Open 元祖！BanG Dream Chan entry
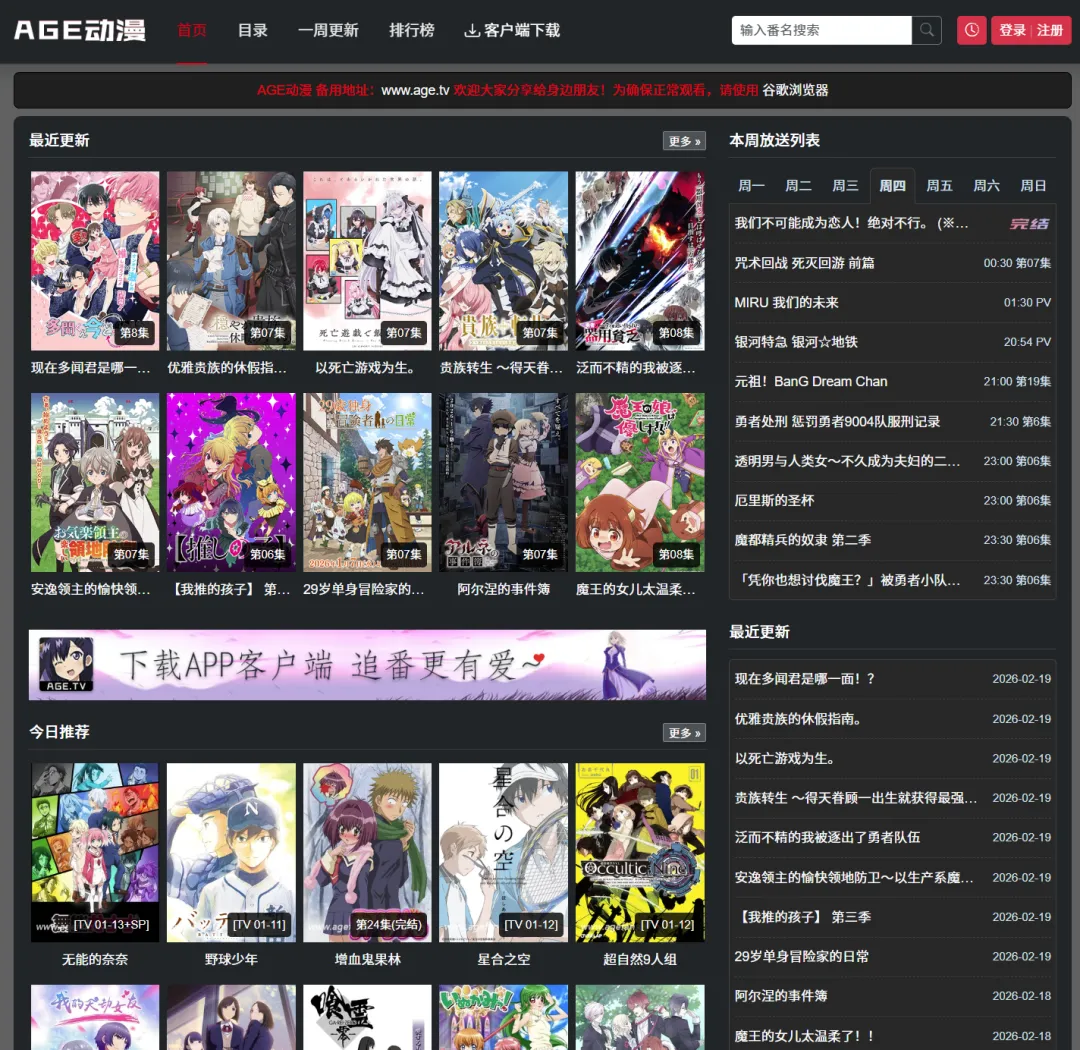Image resolution: width=1080 pixels, height=1050 pixels. 892,382
